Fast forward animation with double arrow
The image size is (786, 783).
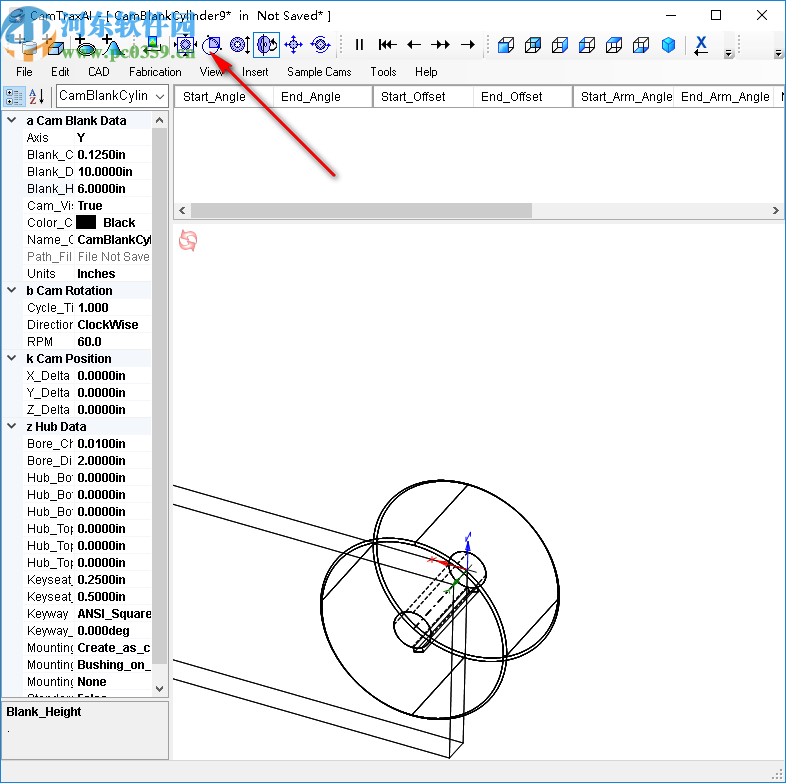tap(441, 45)
